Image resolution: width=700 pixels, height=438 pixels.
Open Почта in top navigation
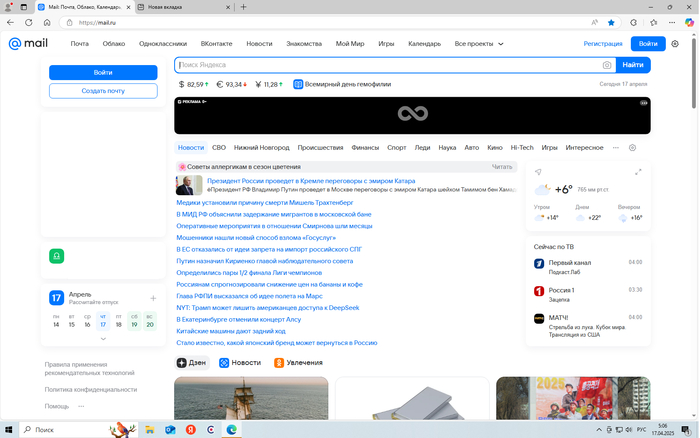pos(79,44)
